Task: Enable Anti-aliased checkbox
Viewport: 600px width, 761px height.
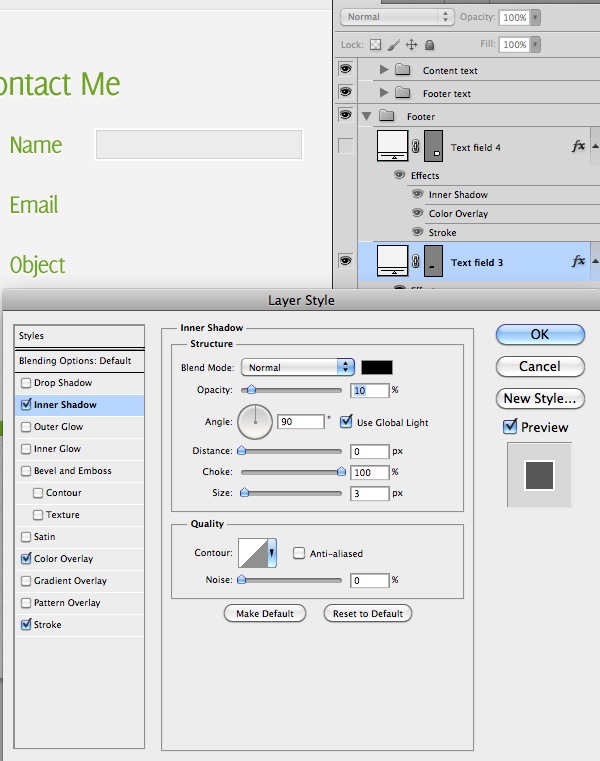Action: 299,553
